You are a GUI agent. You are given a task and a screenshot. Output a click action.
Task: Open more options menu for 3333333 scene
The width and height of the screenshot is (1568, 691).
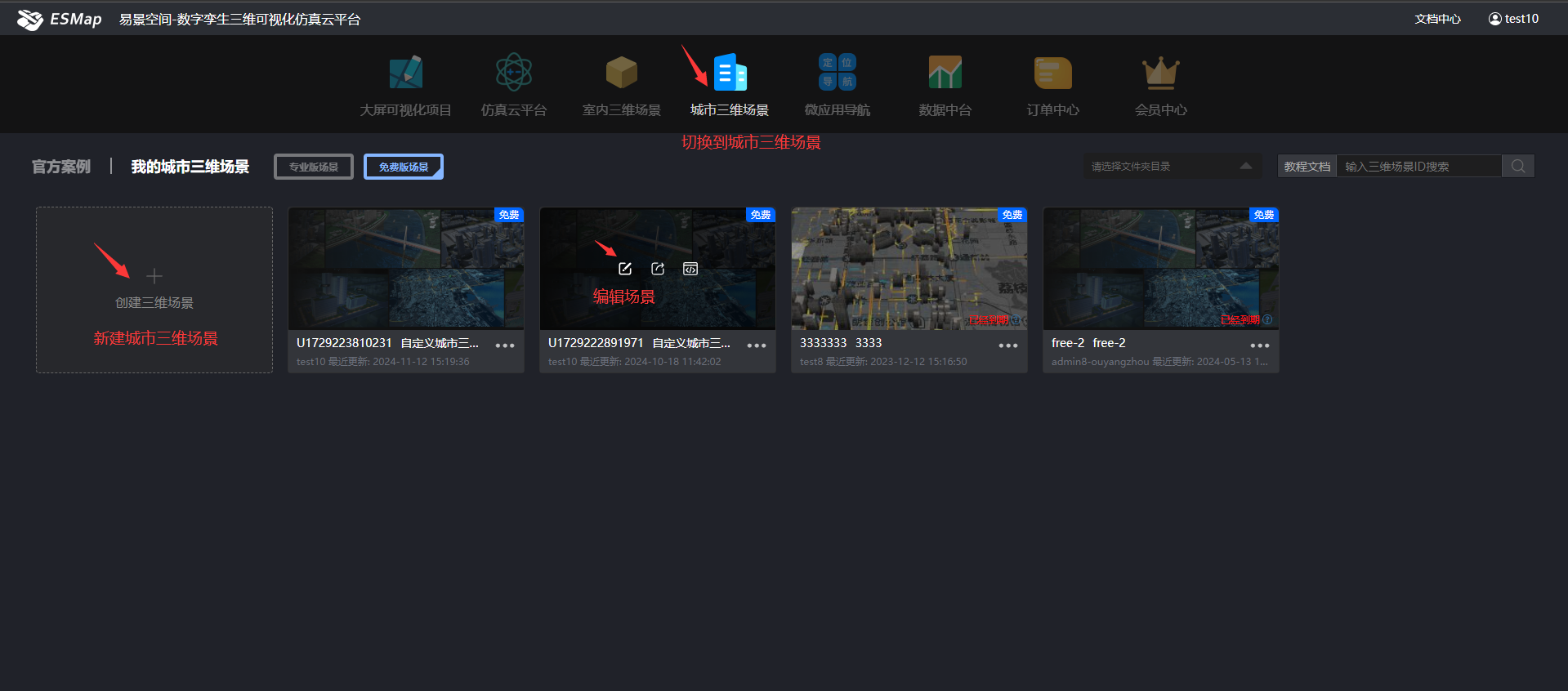[x=1008, y=345]
